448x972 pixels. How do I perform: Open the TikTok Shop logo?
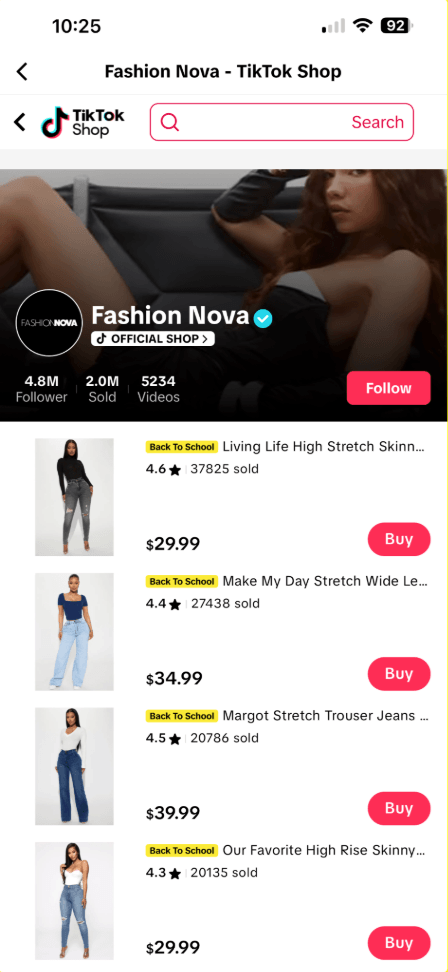click(x=83, y=122)
